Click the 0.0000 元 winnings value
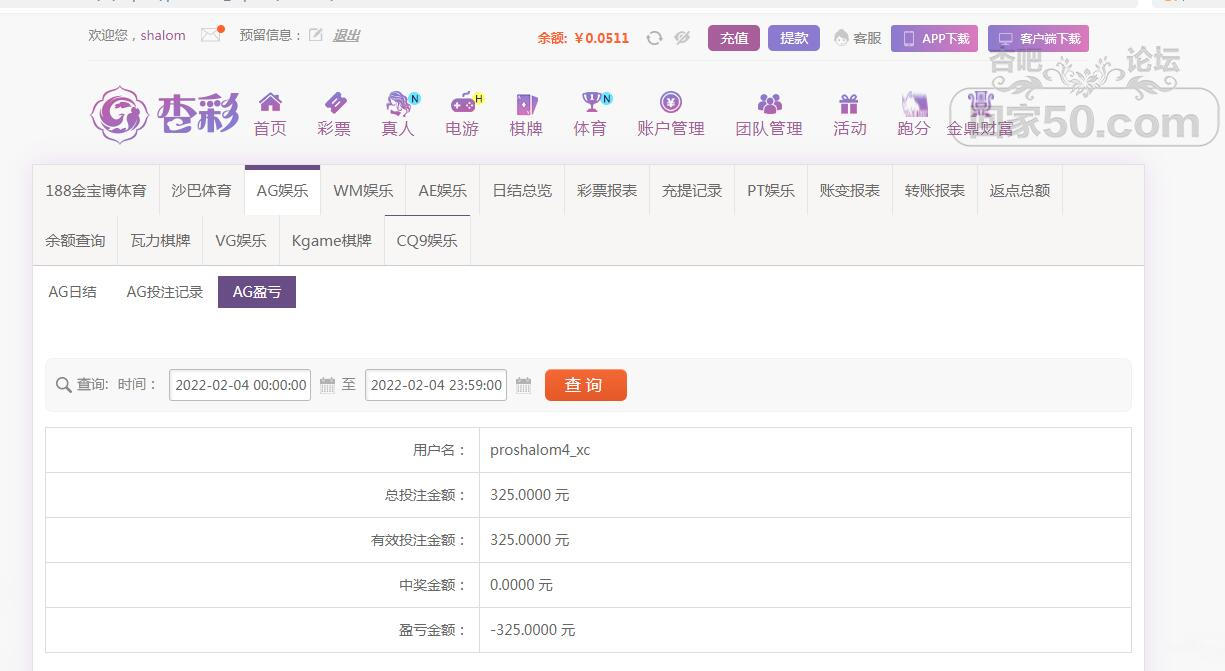 pyautogui.click(x=521, y=585)
